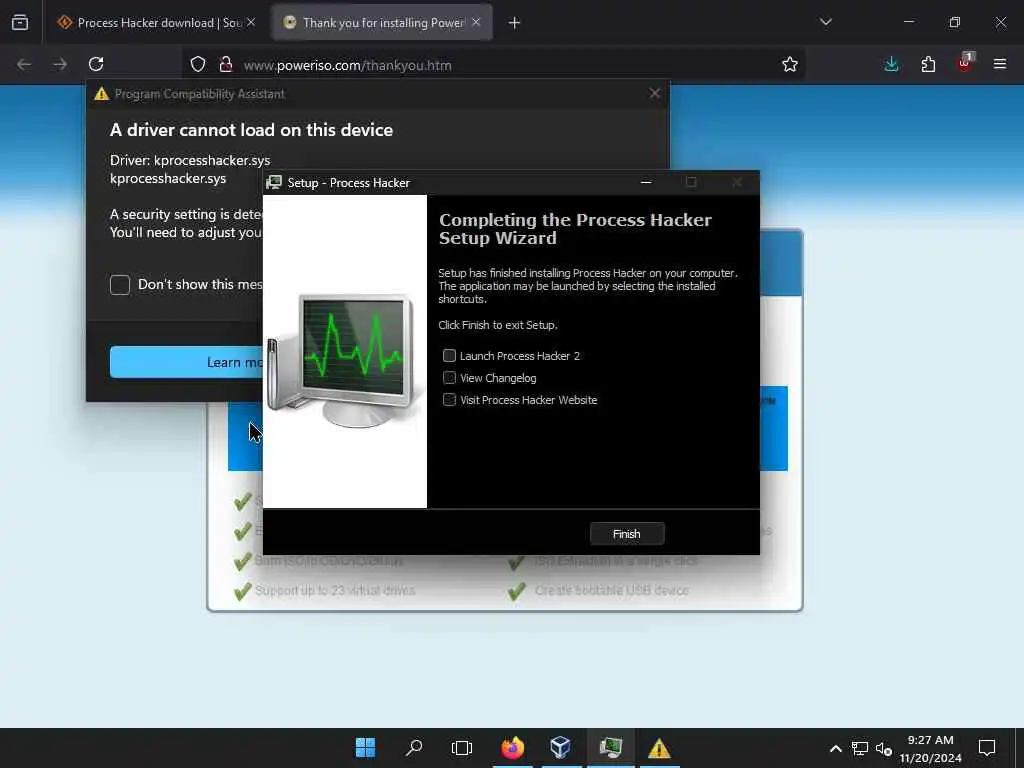The image size is (1024, 768).
Task: Bookmark this page with star
Action: [790, 64]
